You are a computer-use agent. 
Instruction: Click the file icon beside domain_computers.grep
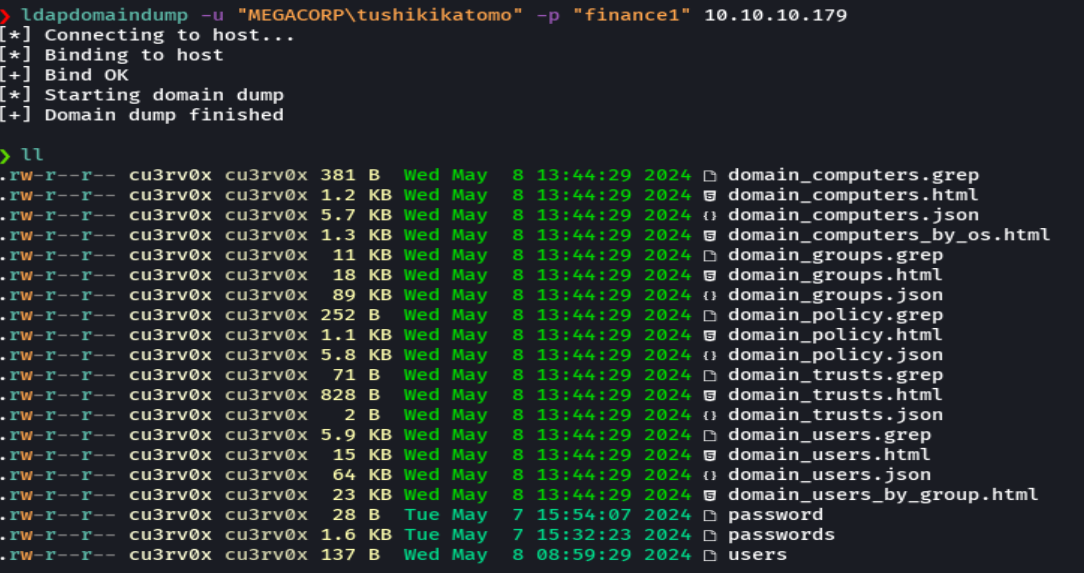709,176
